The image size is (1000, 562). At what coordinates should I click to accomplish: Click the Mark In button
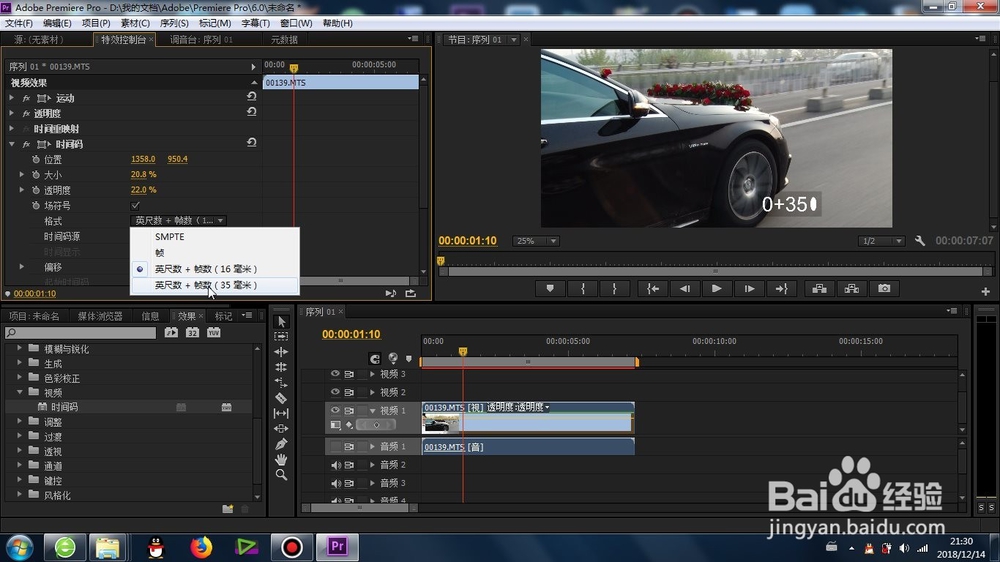583,289
